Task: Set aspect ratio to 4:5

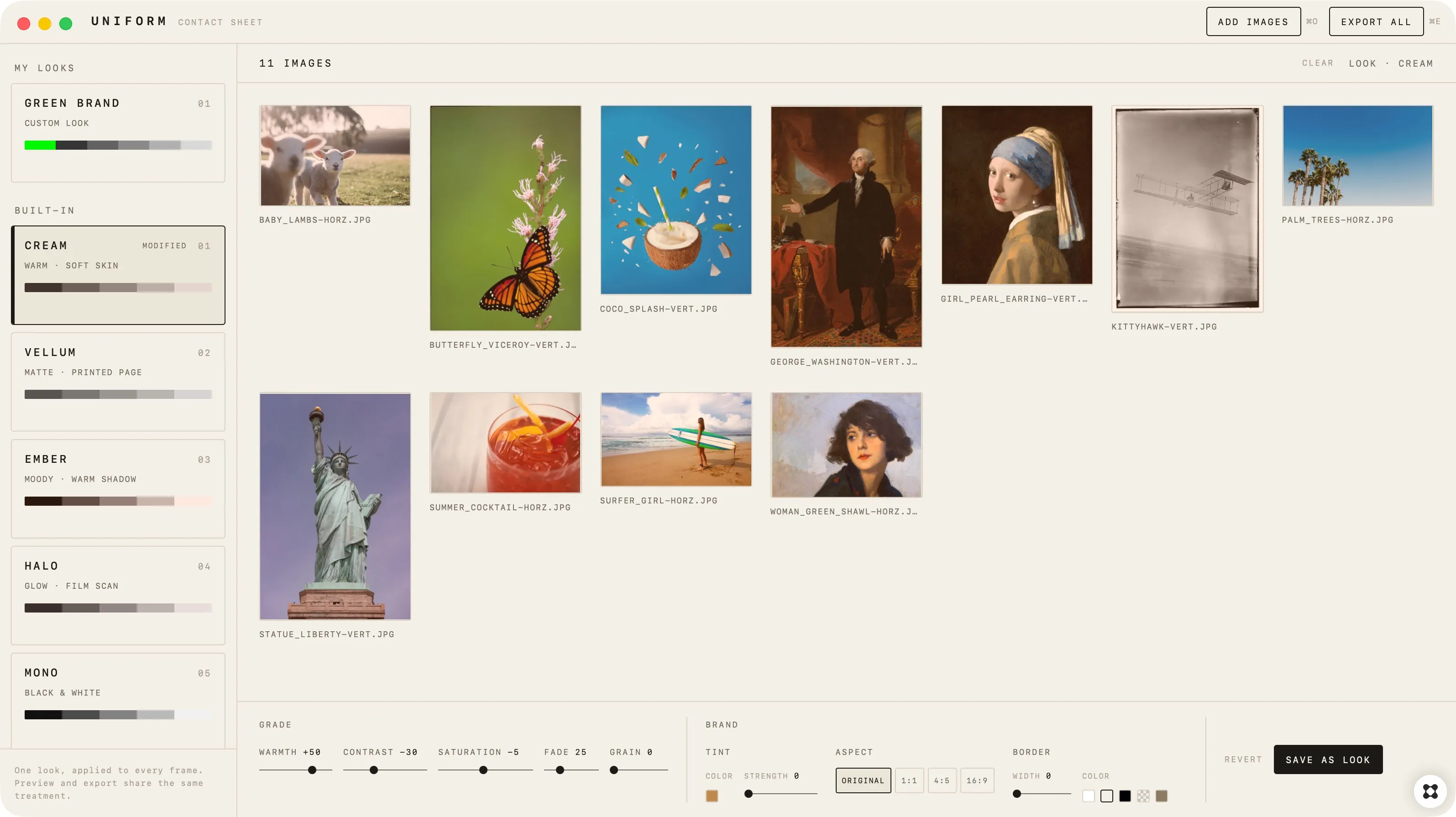Action: coord(942,780)
